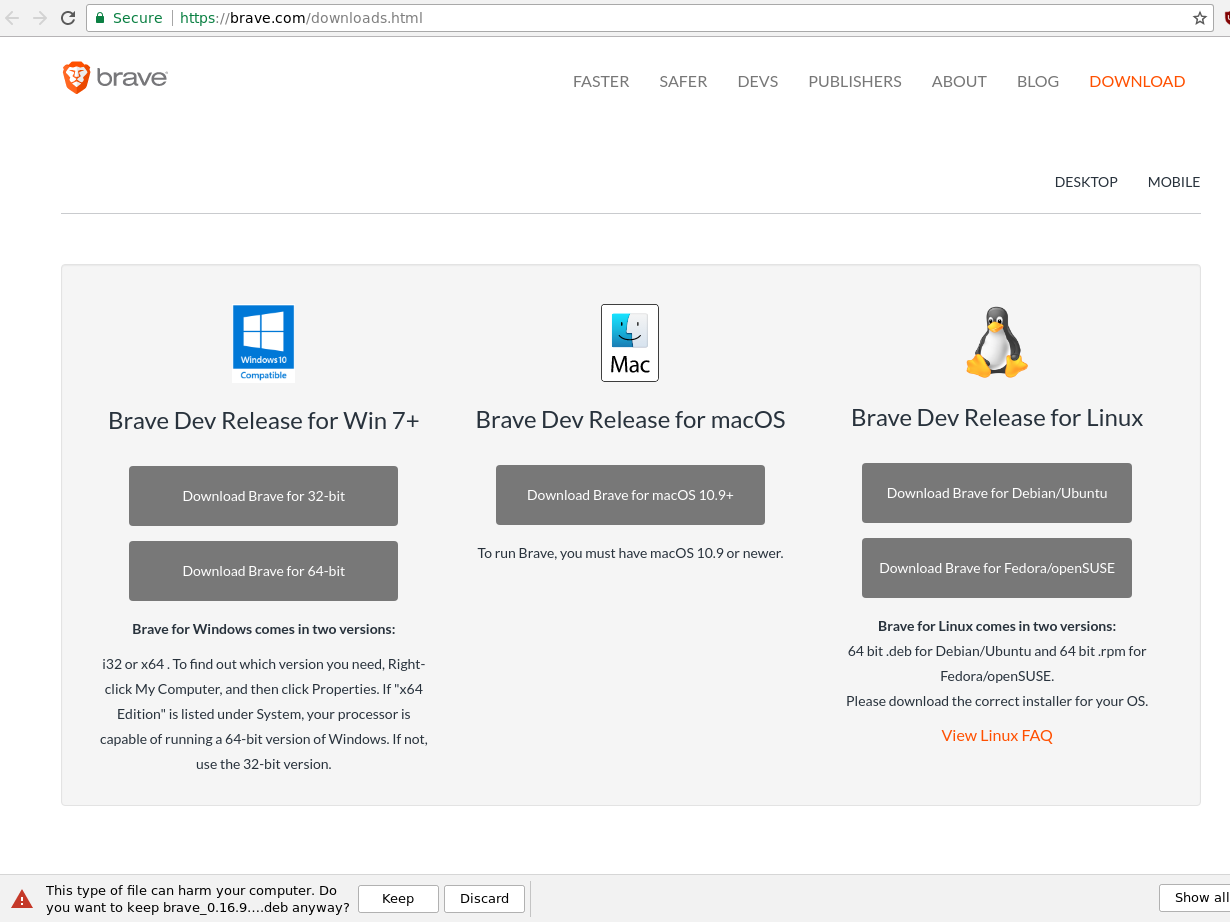Click the download warning message text
The width and height of the screenshot is (1230, 922).
coord(198,899)
